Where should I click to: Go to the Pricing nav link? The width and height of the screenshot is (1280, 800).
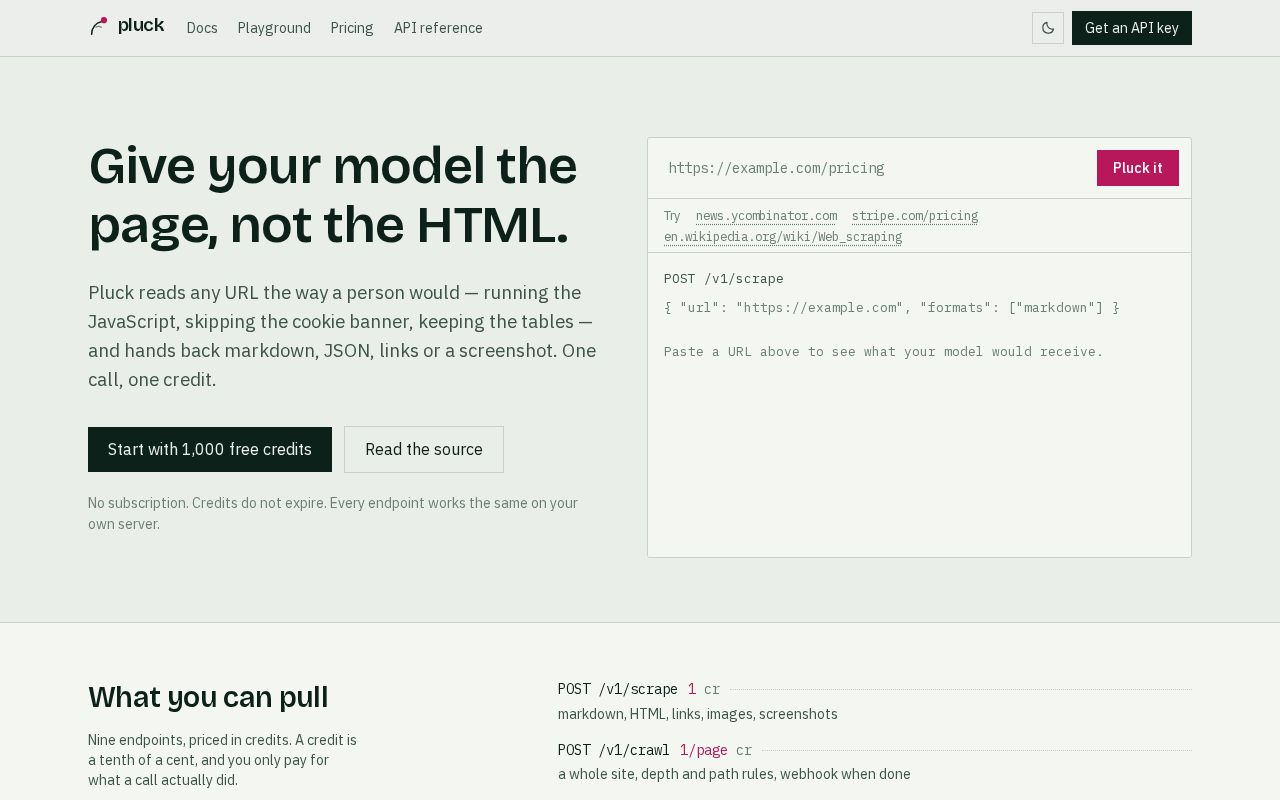click(x=352, y=28)
